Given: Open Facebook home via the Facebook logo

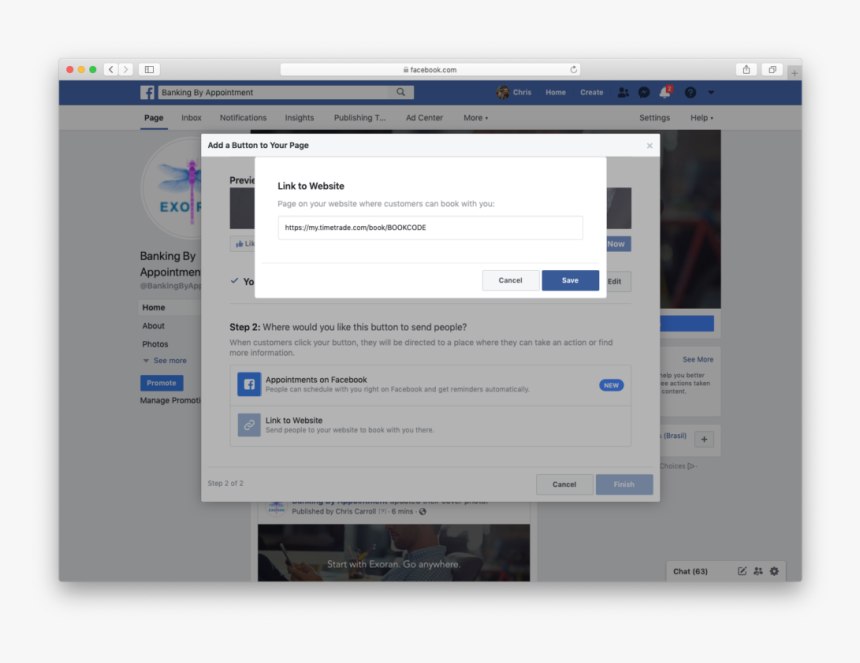Looking at the screenshot, I should click(147, 91).
